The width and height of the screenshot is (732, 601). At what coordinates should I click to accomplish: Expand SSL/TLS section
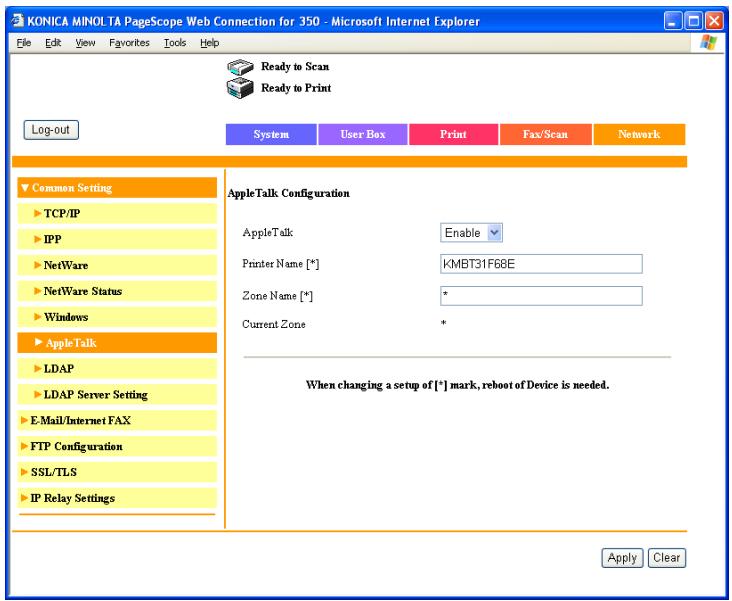[117, 472]
